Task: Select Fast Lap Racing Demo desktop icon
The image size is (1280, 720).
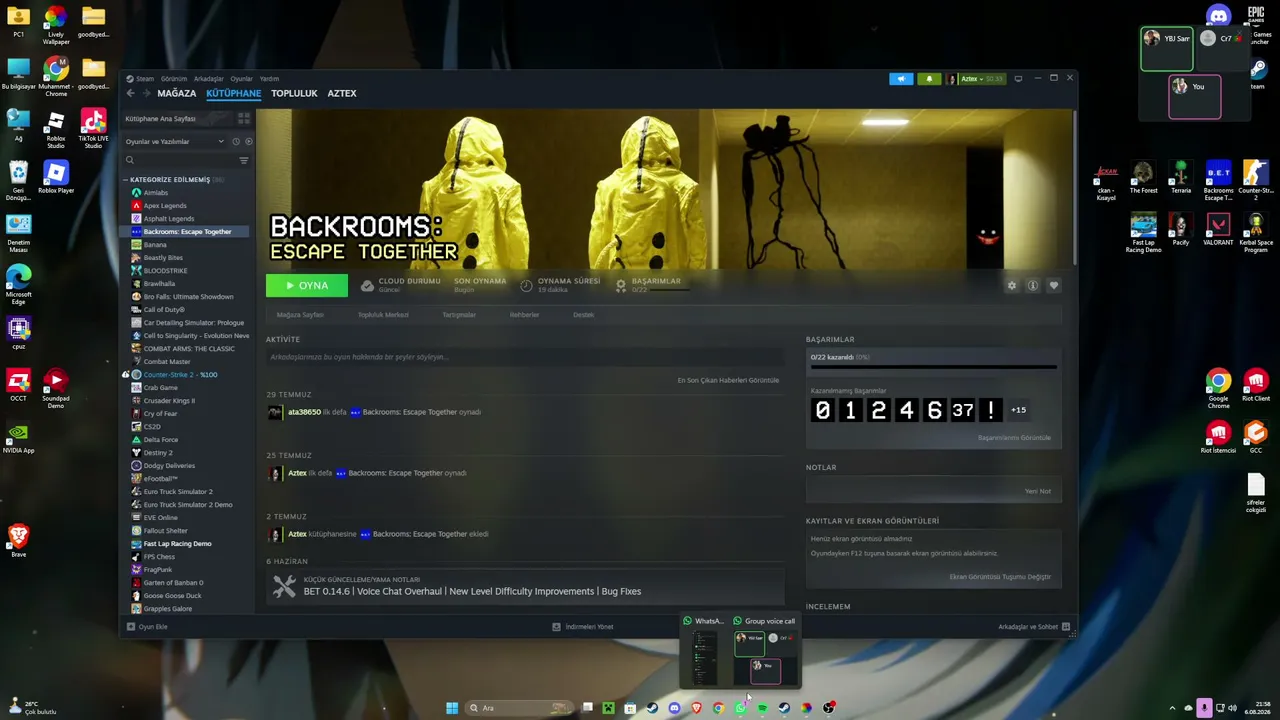Action: pos(1143,232)
